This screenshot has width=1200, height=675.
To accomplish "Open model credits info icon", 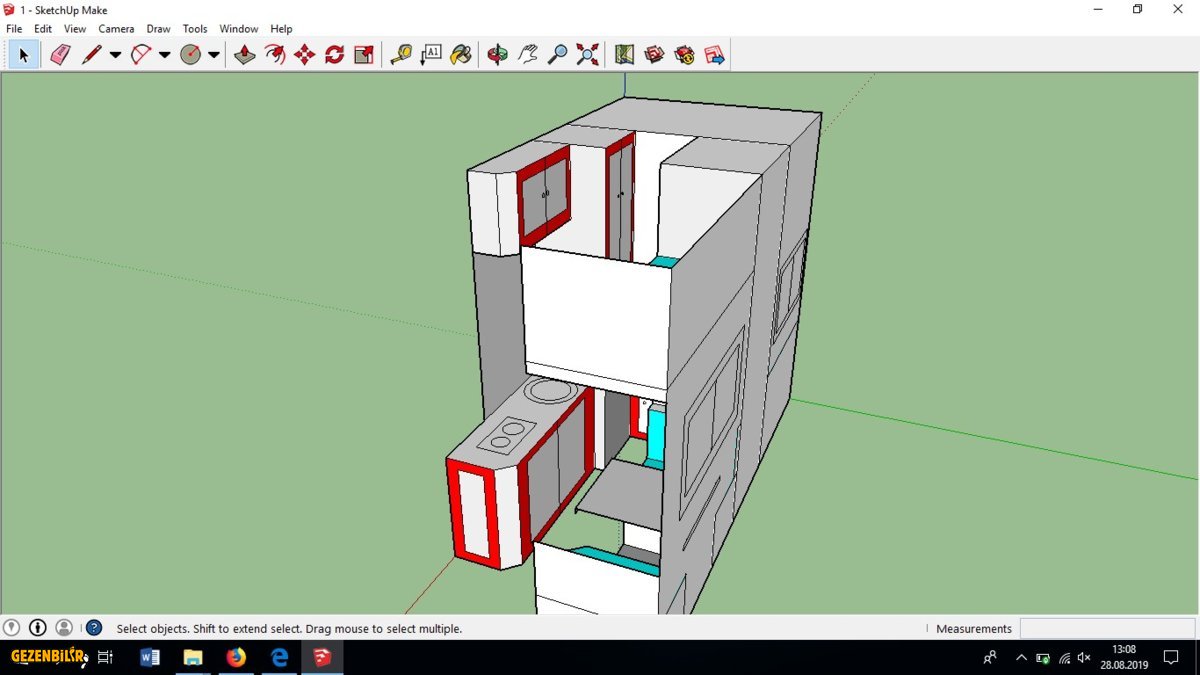I will [x=38, y=628].
